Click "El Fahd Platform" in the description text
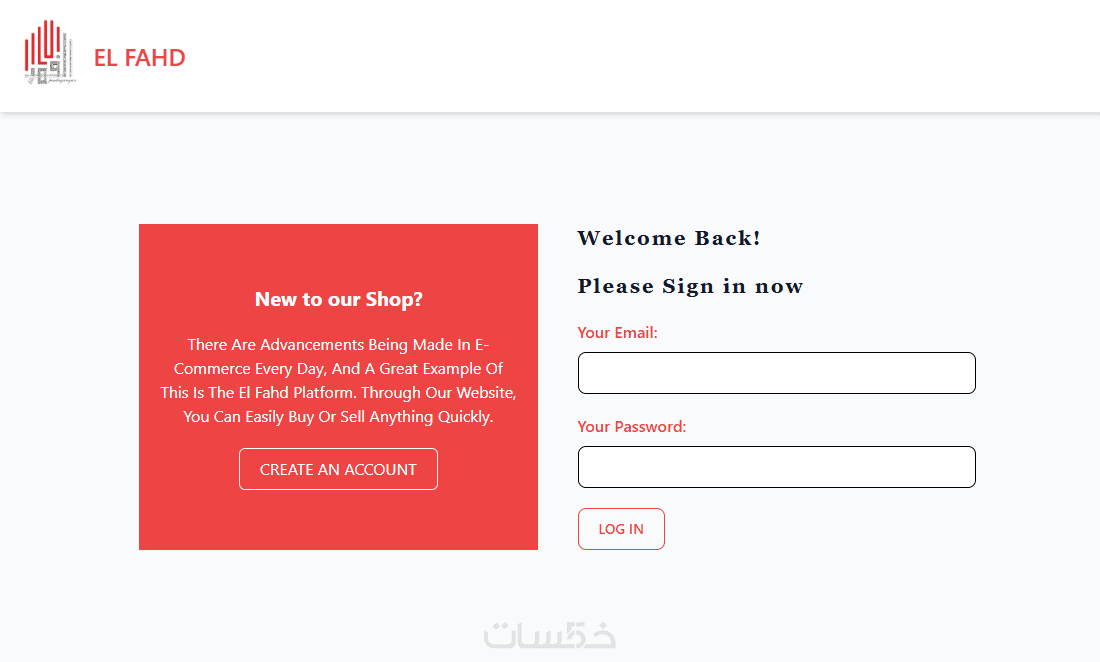This screenshot has height=662, width=1100. [x=297, y=393]
